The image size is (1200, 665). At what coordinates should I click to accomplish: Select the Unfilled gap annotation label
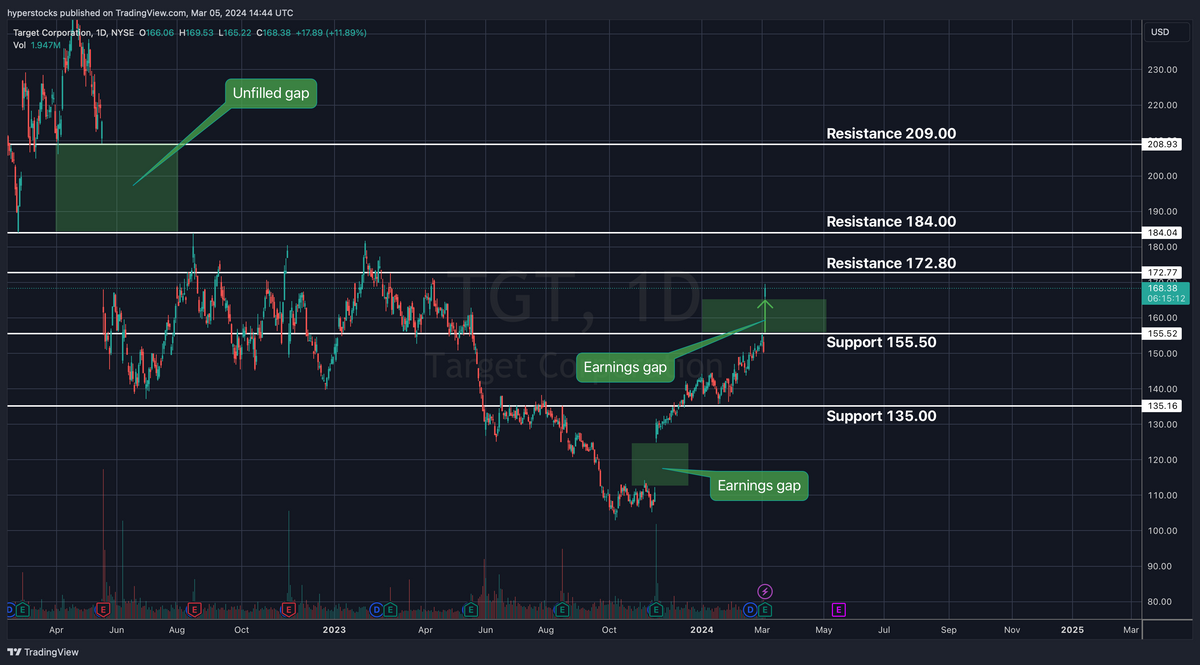pos(269,93)
